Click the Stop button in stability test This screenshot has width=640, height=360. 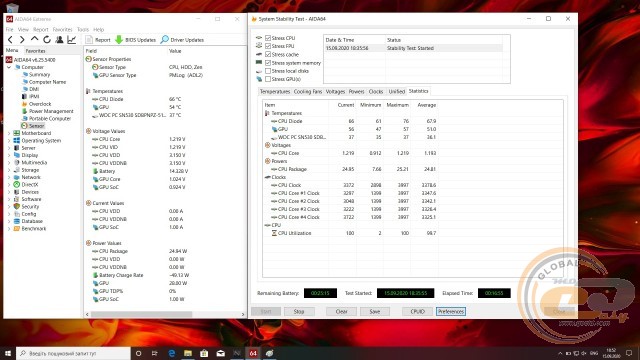click(299, 311)
